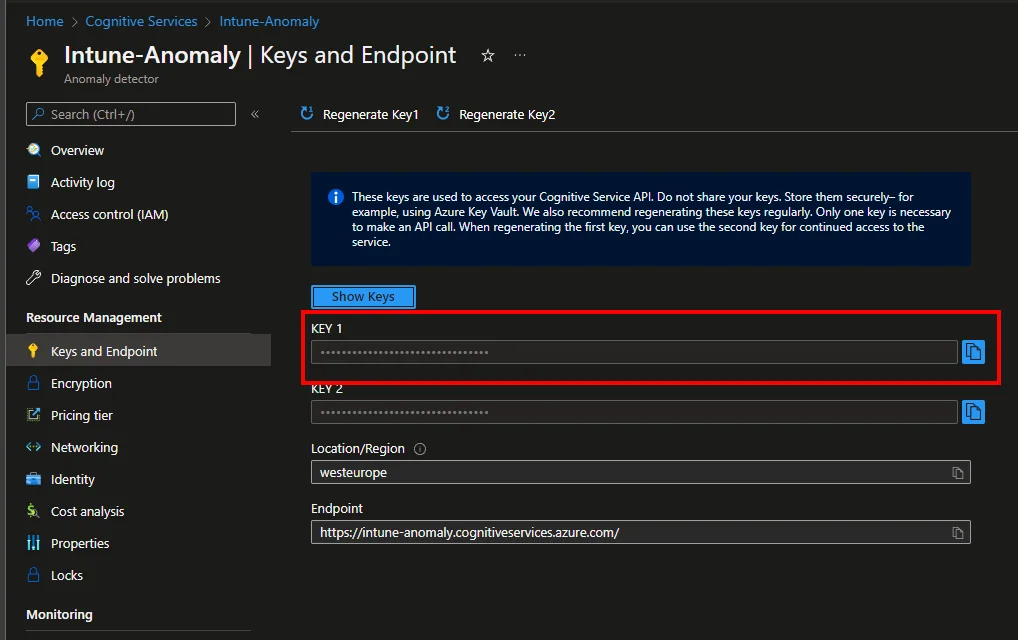Click the Access control (IAM) icon

pyautogui.click(x=34, y=214)
